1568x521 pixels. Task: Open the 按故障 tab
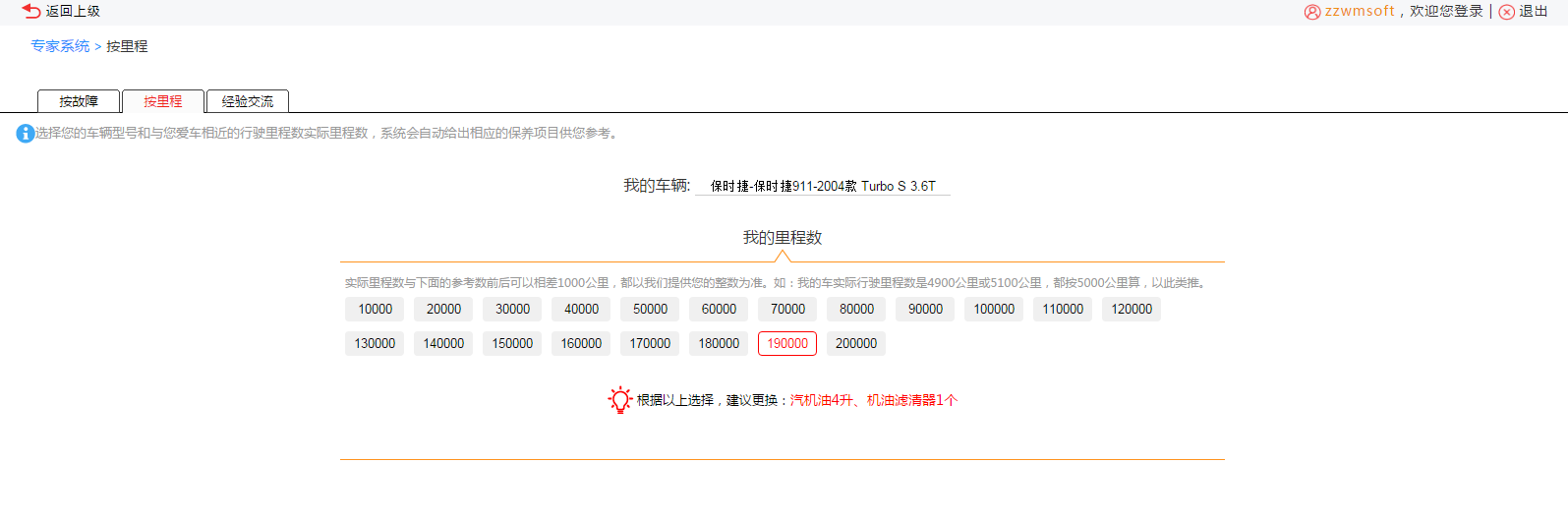[x=79, y=101]
